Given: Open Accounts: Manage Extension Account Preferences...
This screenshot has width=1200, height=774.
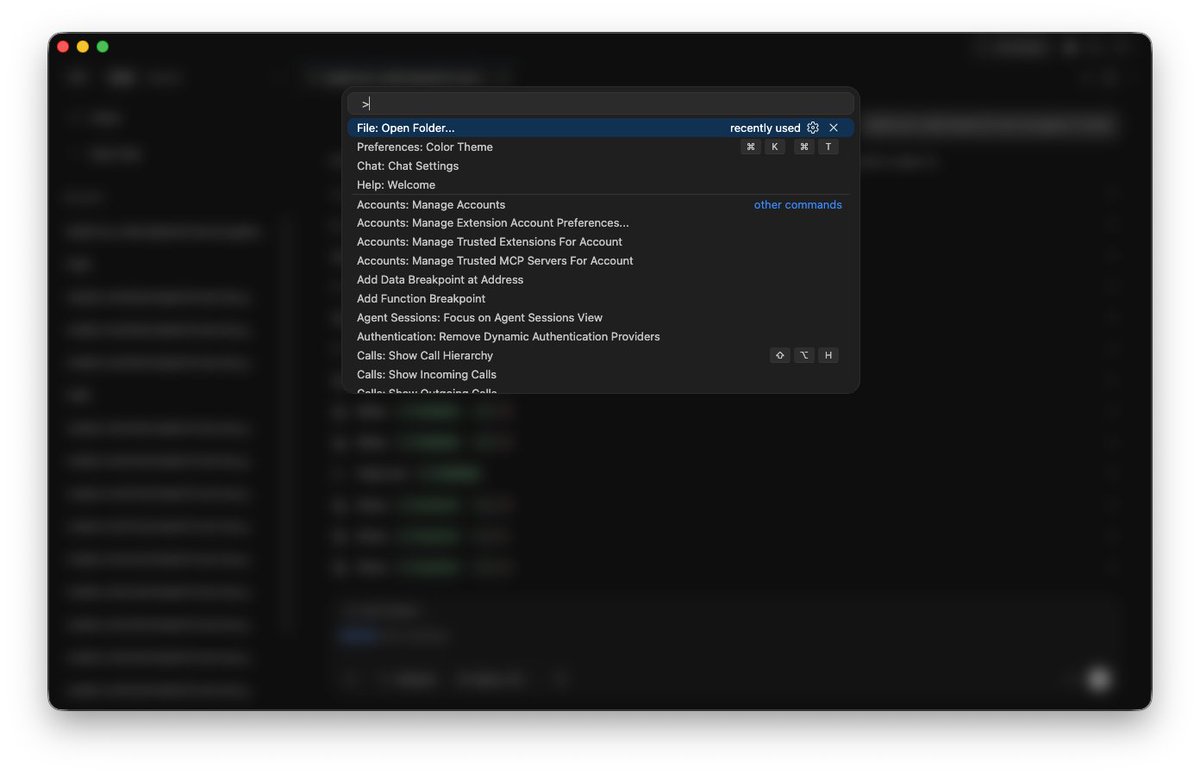Looking at the screenshot, I should coord(600,223).
